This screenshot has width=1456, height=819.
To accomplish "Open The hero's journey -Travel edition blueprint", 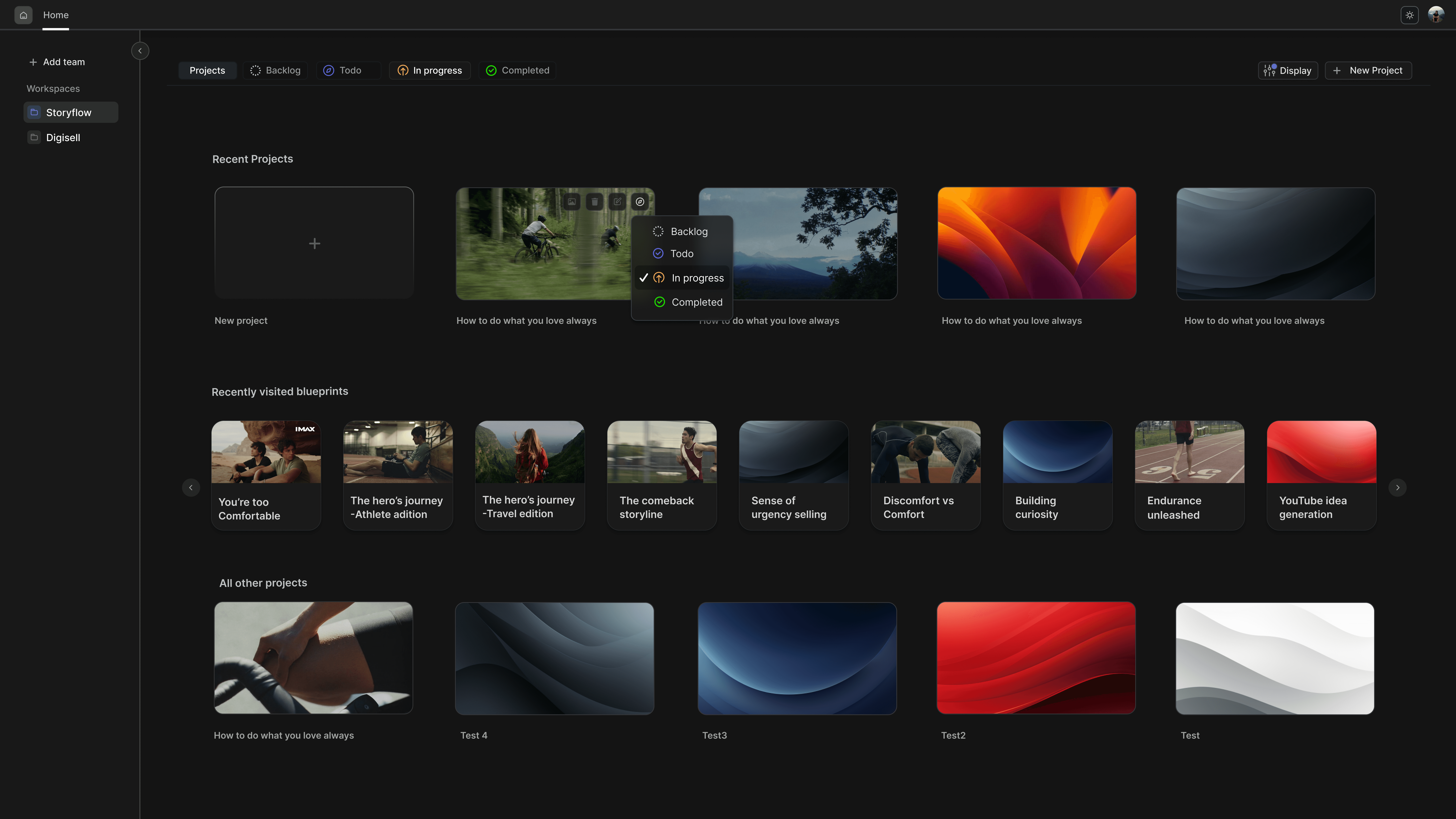I will [530, 475].
